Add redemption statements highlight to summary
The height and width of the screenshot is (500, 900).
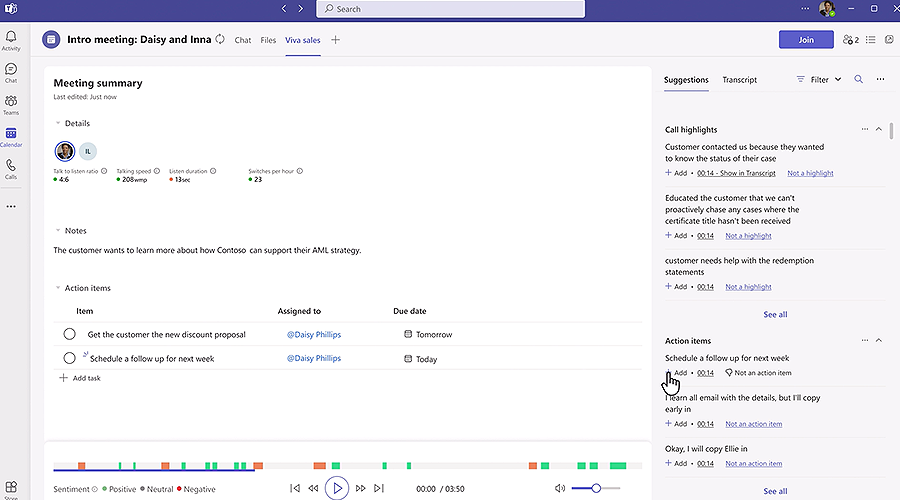point(676,286)
